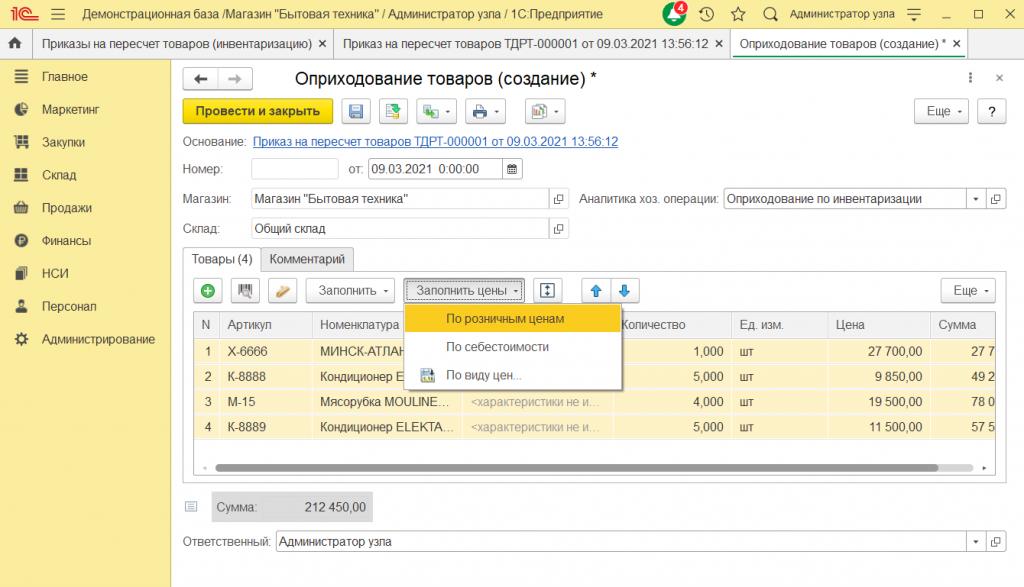Open barcode scanner search icon
The height and width of the screenshot is (587, 1024).
point(245,291)
